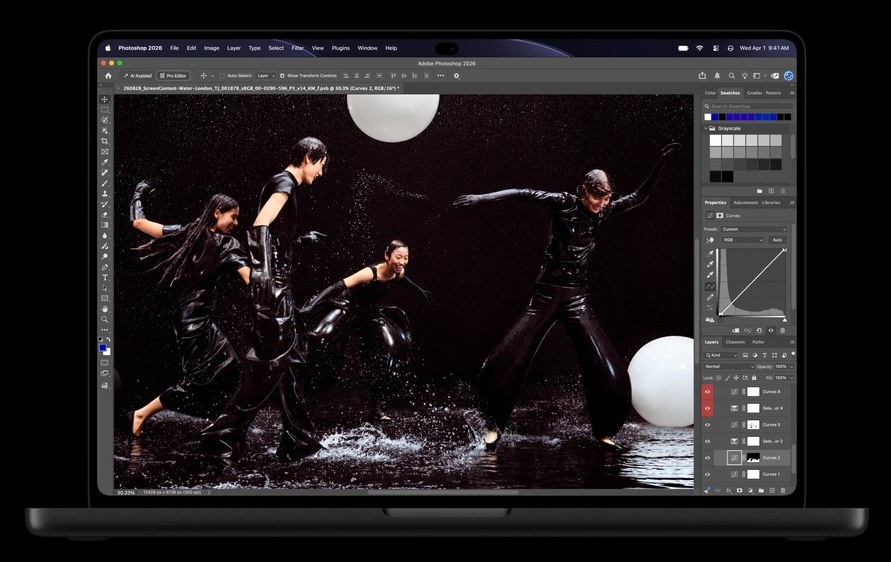The height and width of the screenshot is (562, 891).
Task: Click the Home icon in options bar
Action: point(108,76)
